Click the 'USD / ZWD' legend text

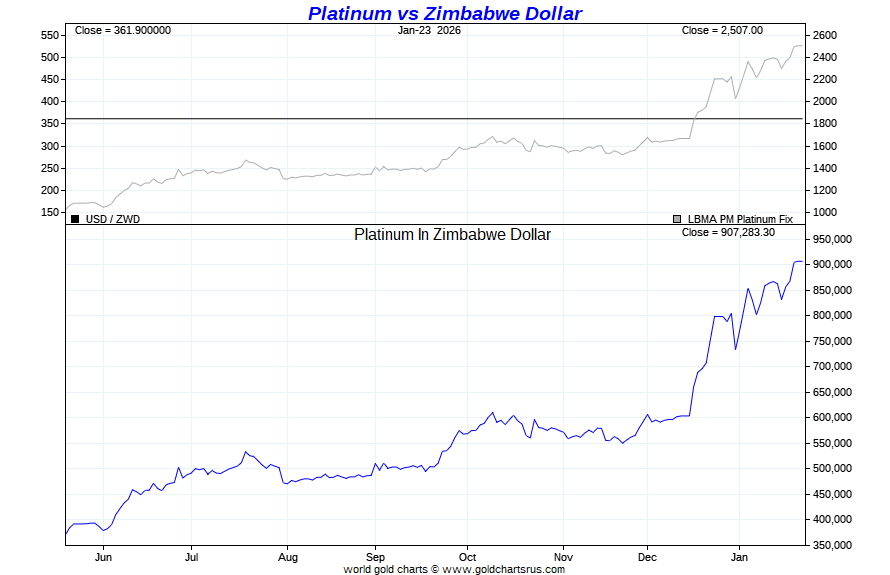[113, 218]
